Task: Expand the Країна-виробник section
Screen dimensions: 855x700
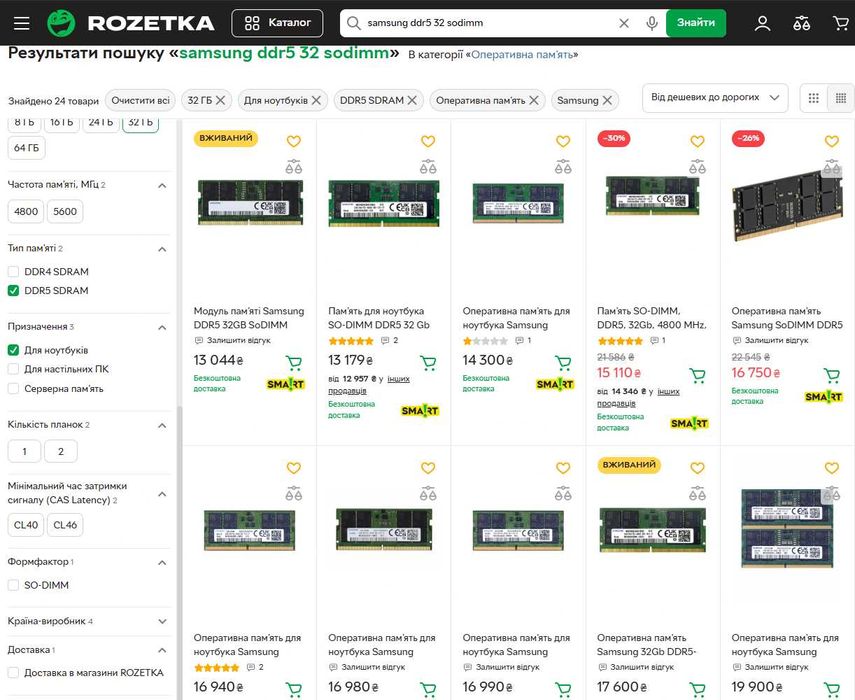Action: (162, 621)
